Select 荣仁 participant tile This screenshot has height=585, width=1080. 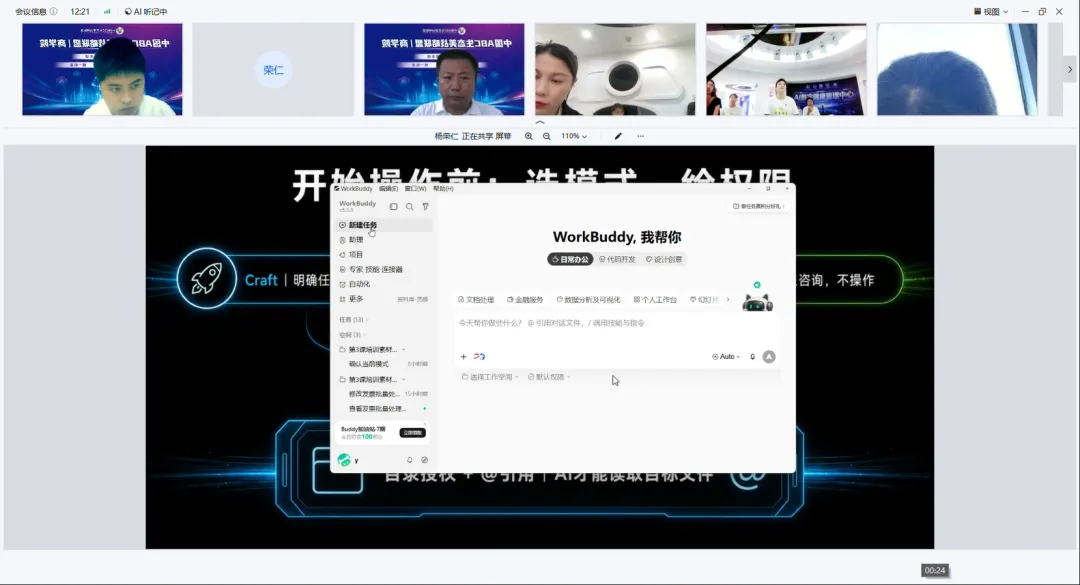(273, 70)
